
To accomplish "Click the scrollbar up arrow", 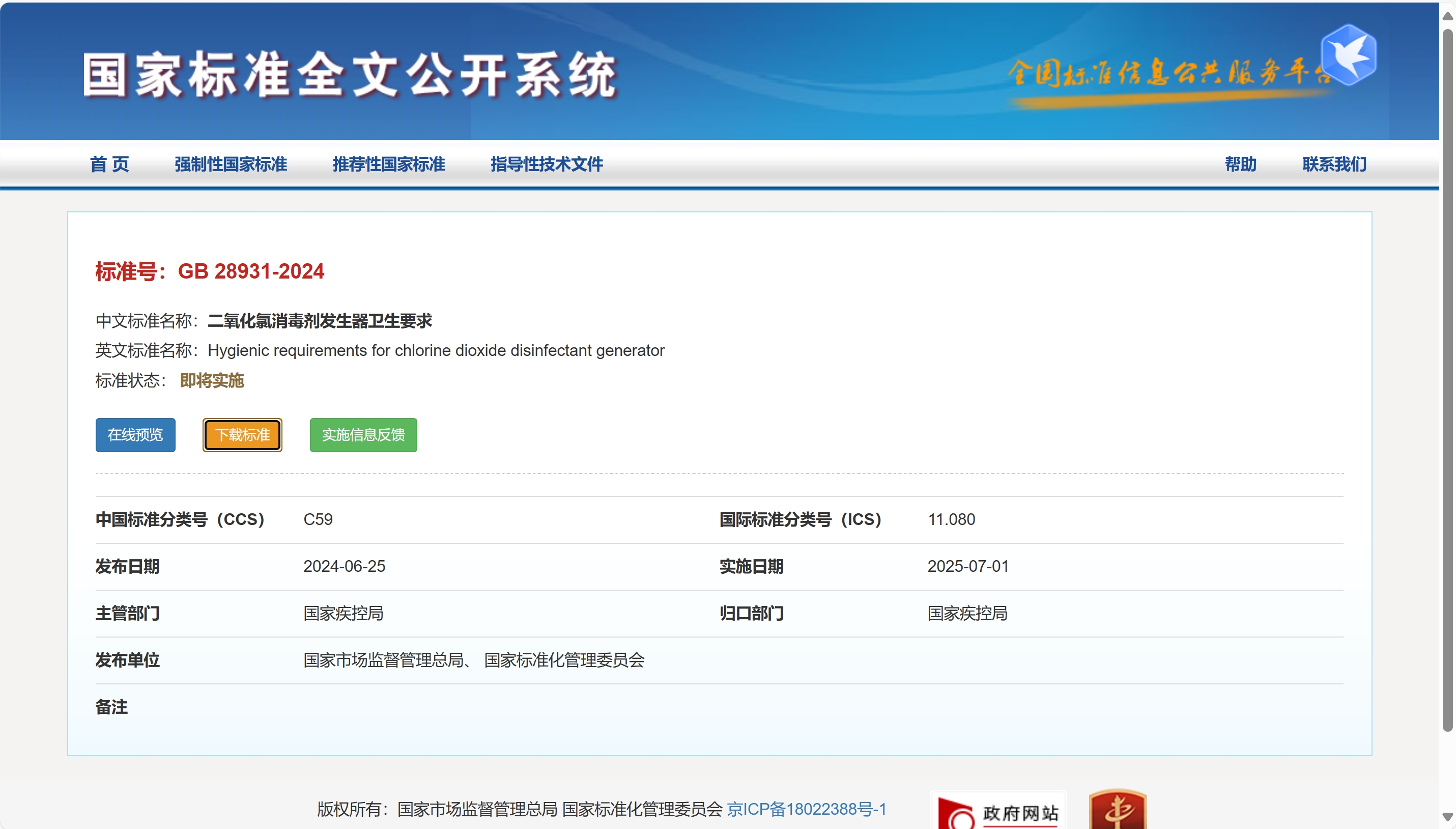I will click(x=1447, y=16).
